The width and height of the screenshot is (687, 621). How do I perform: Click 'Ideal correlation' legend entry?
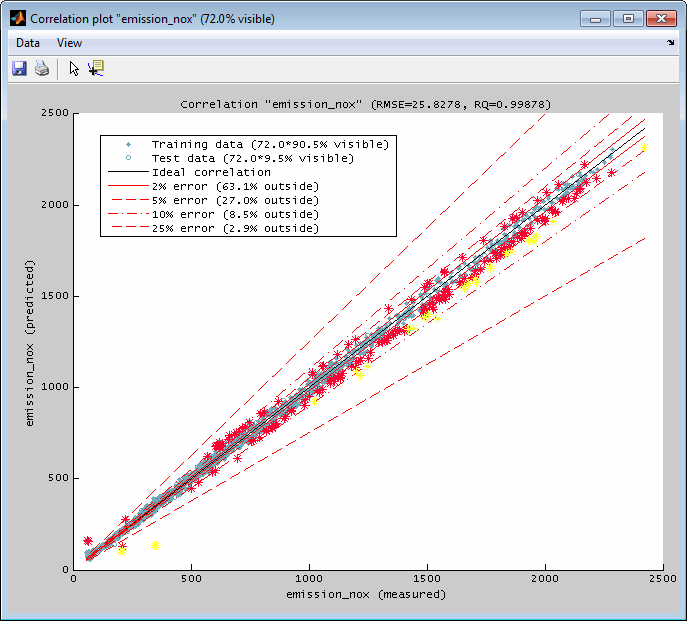(x=211, y=172)
